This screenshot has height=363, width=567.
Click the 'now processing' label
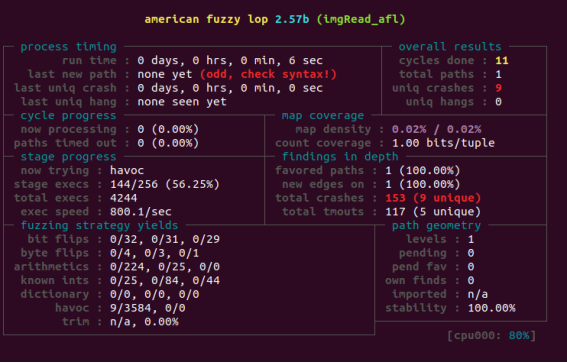68,129
